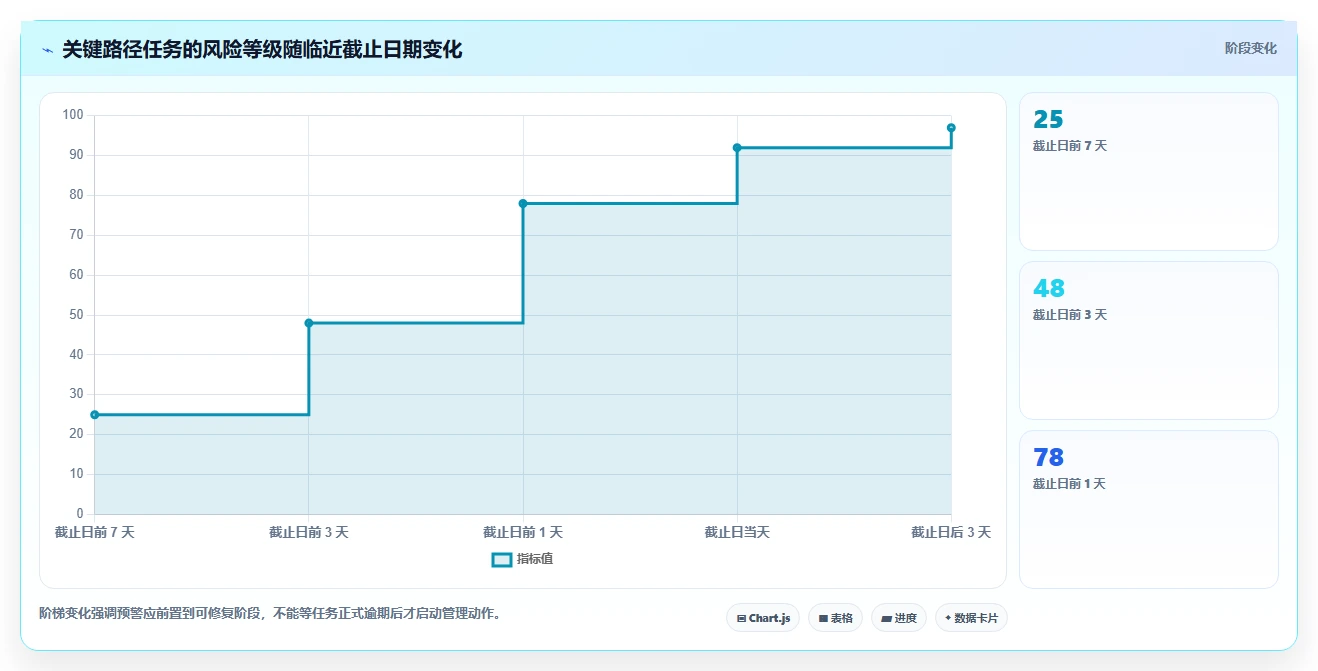The image size is (1318, 671).
Task: Click the y-axis value 50
Action: point(76,315)
